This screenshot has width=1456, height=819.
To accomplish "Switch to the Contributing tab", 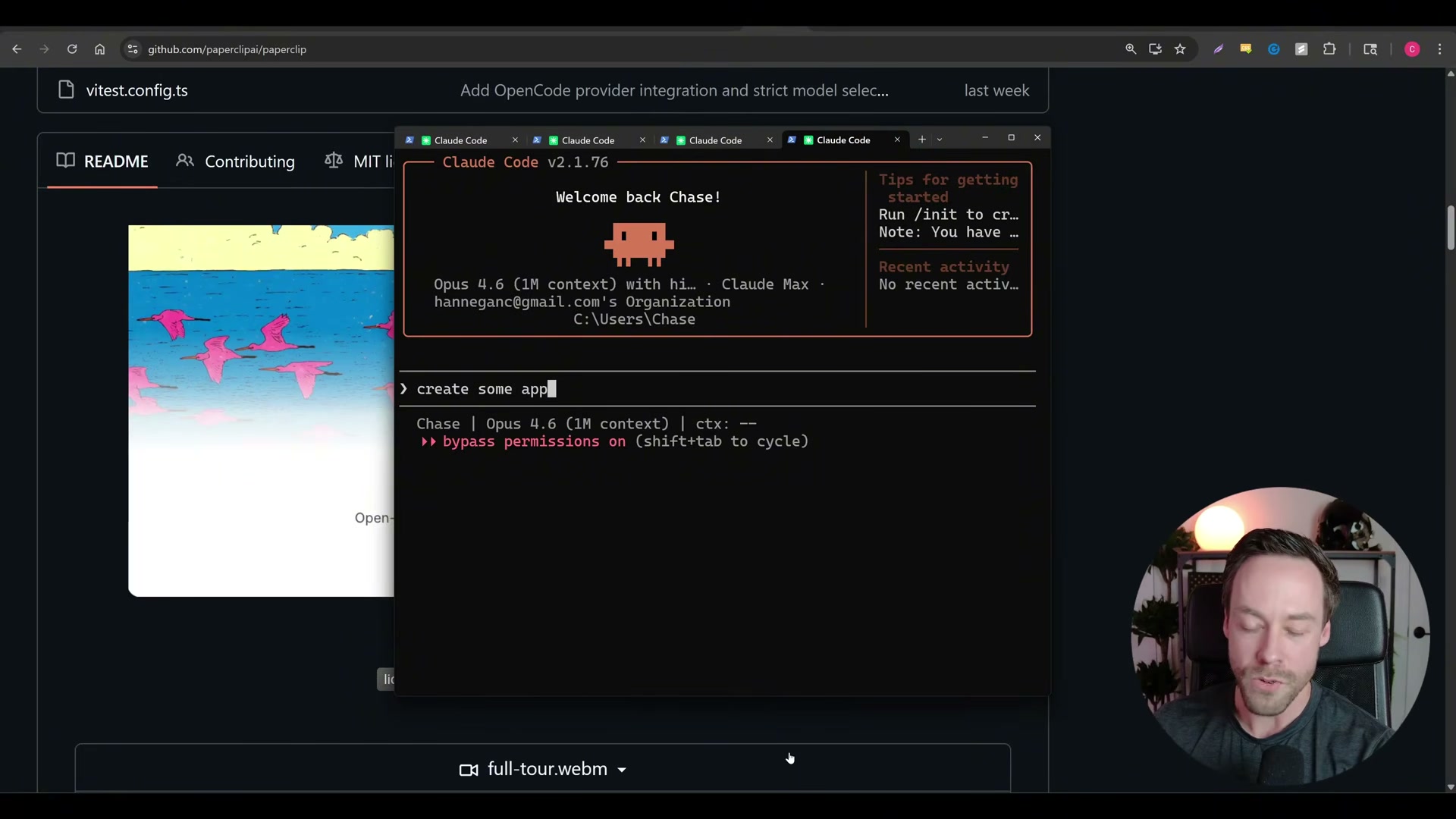I will [x=236, y=162].
